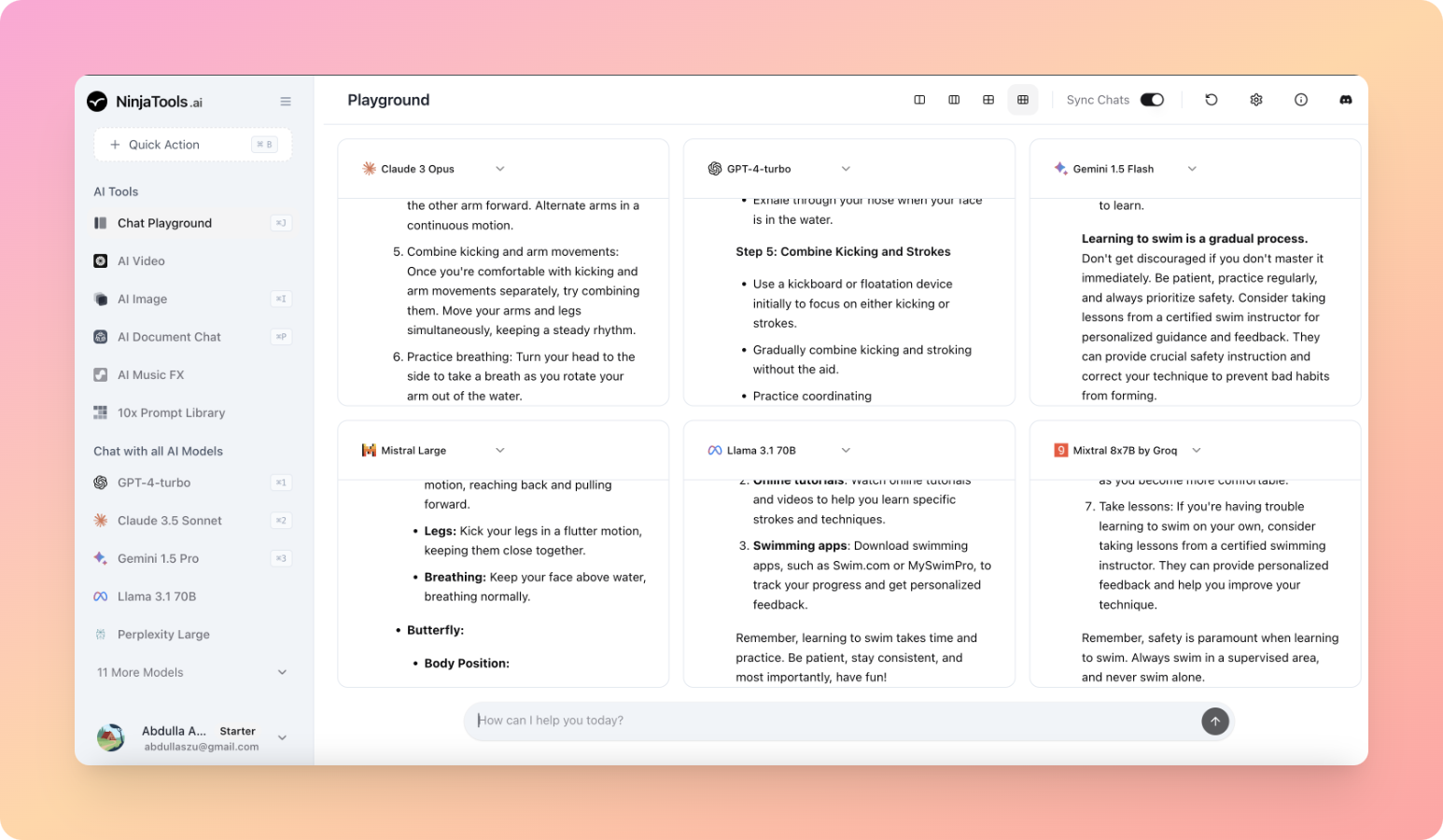Open the Claude 3 Opus model dropdown
The width and height of the screenshot is (1443, 840).
point(499,169)
